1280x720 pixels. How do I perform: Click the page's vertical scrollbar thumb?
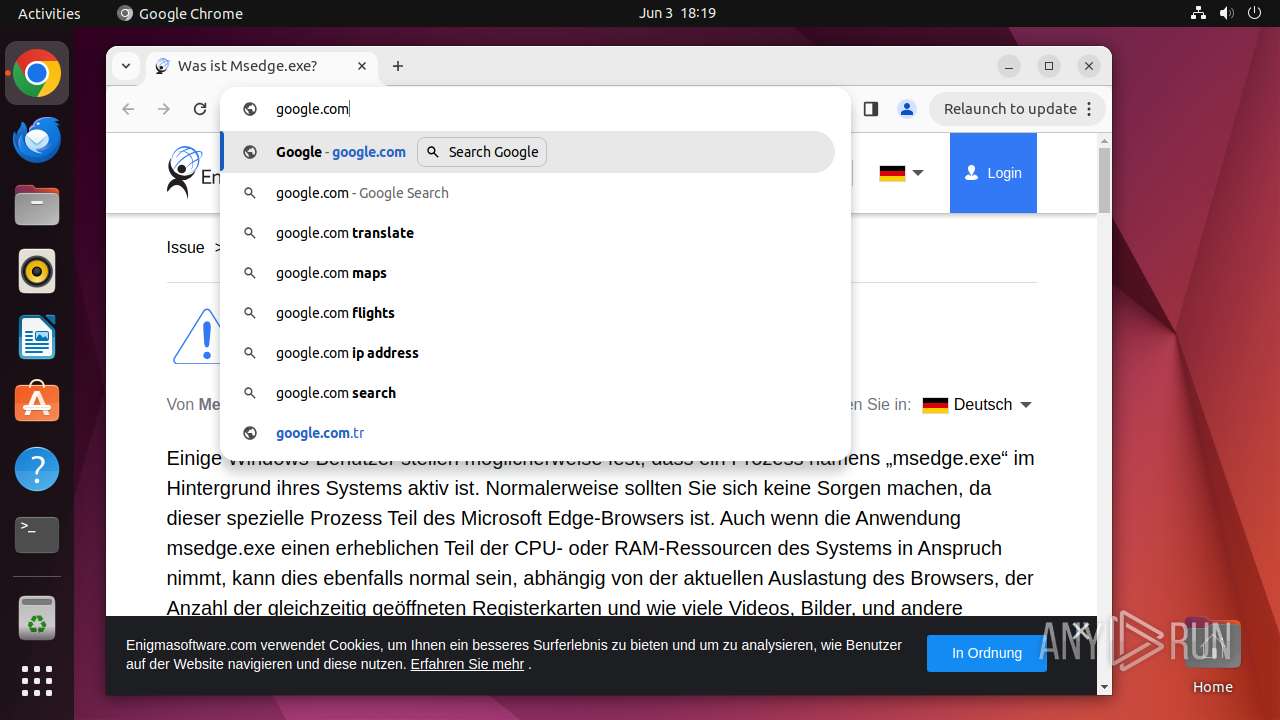tap(1104, 180)
